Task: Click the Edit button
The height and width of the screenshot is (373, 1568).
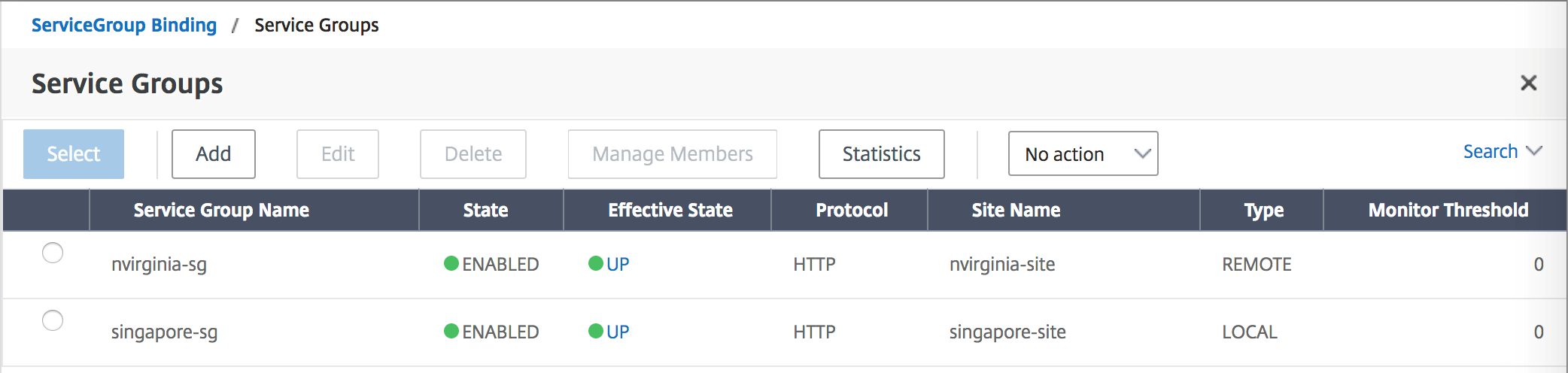Action: [338, 154]
